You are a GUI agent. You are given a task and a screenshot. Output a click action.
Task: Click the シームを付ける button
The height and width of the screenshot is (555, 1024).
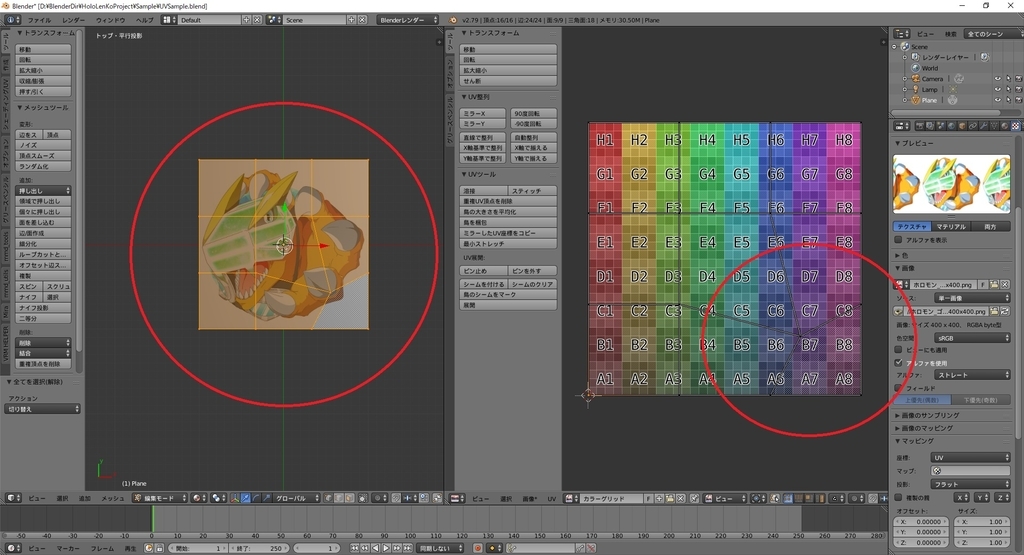tap(483, 284)
